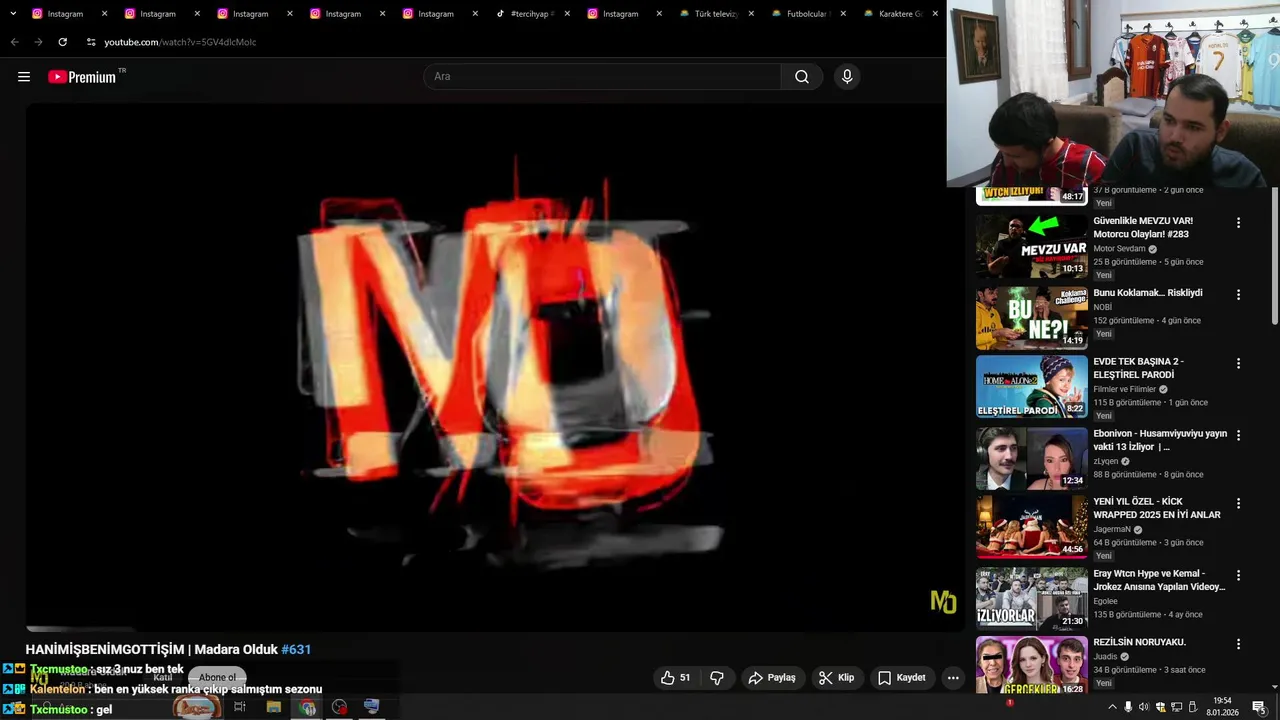The height and width of the screenshot is (720, 1280).
Task: Open YENİ YIL ÖZEL KİCK WRAPPED title
Action: (x=1157, y=508)
